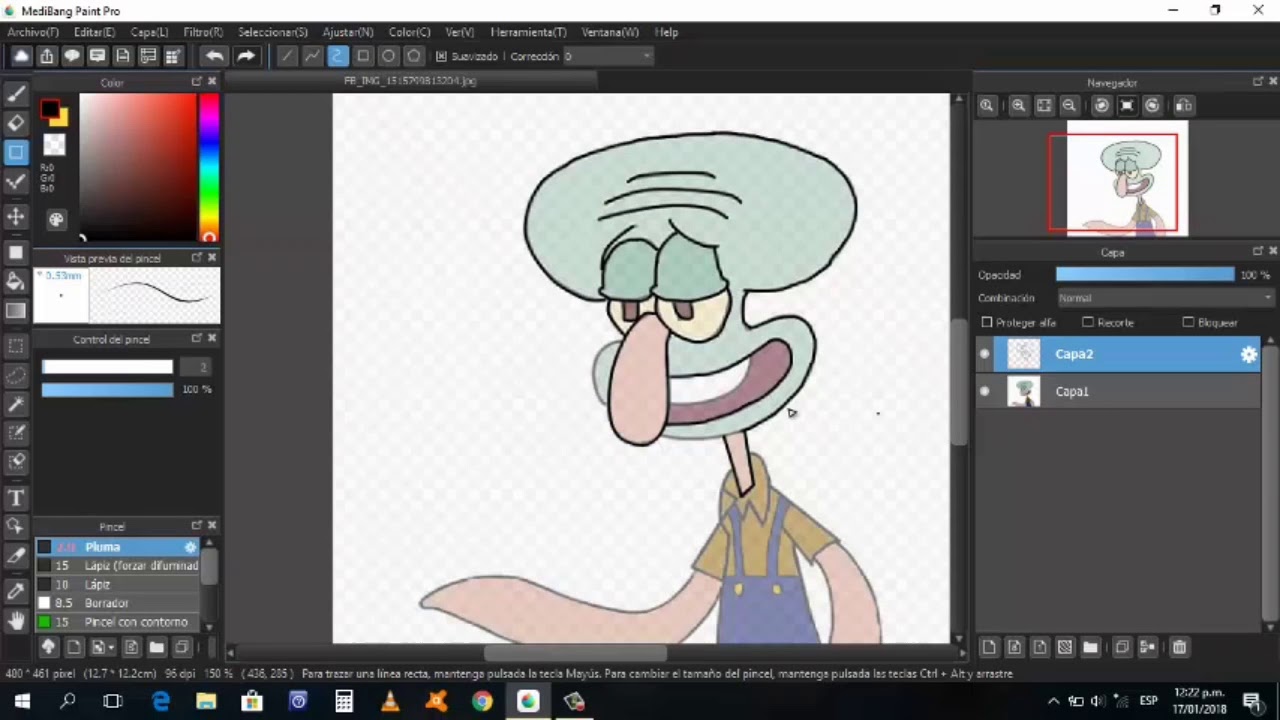1280x720 pixels.
Task: Flip view icon in Navigator panel
Action: pyautogui.click(x=1184, y=105)
